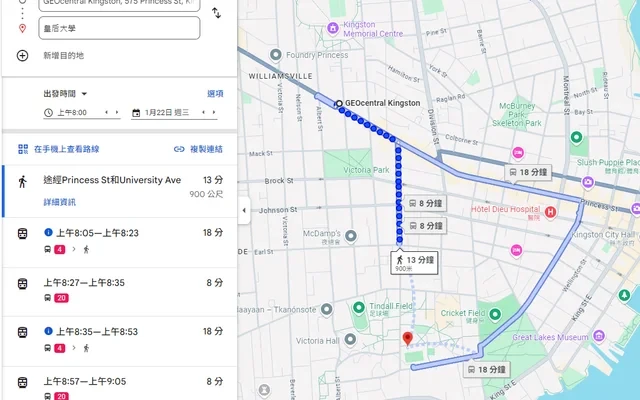Viewport: 640px width, 400px height.
Task: Click transit icon of 上午8:27 route
Action: (x=22, y=284)
